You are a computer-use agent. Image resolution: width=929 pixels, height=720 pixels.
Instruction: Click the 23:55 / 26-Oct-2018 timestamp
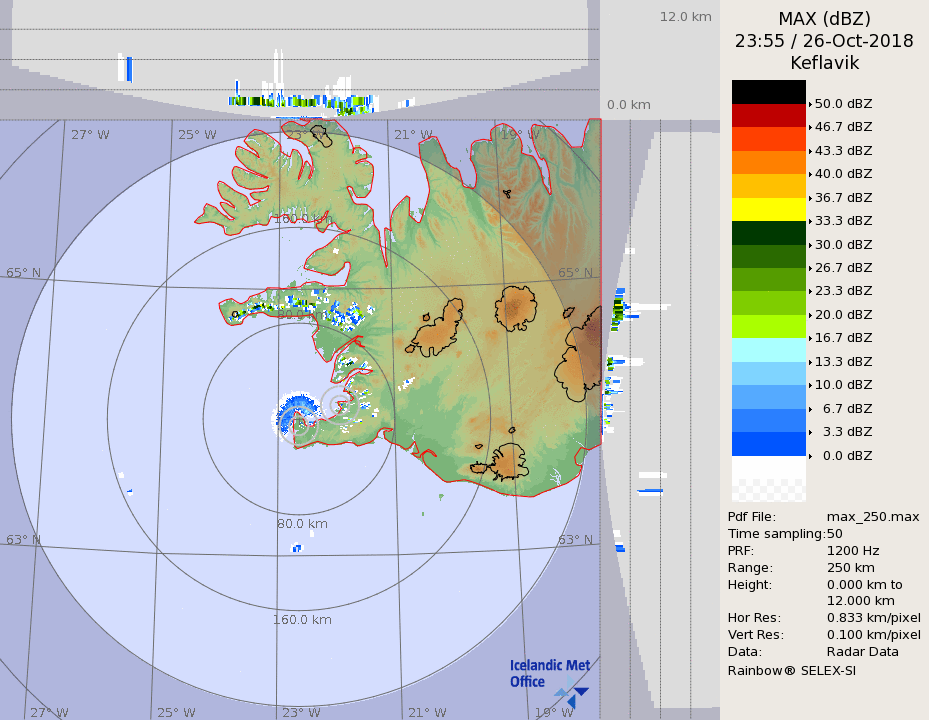point(824,41)
